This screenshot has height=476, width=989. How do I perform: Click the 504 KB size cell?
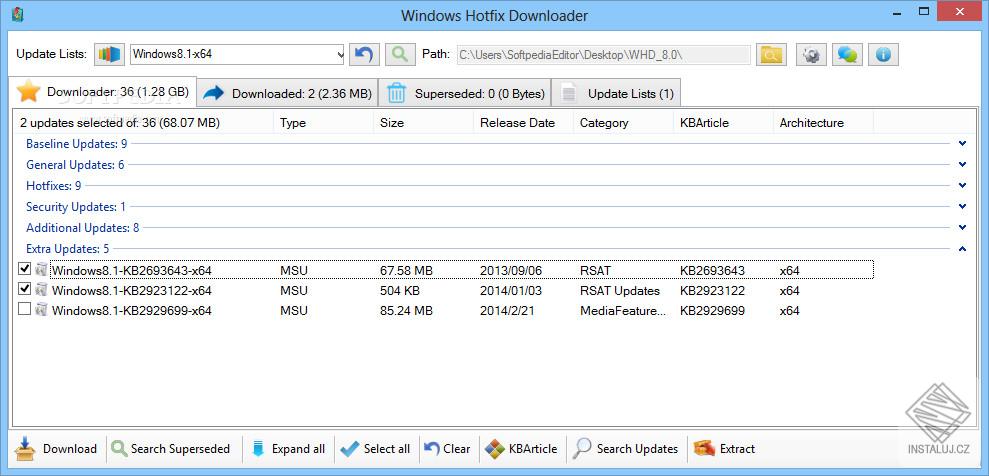[400, 291]
